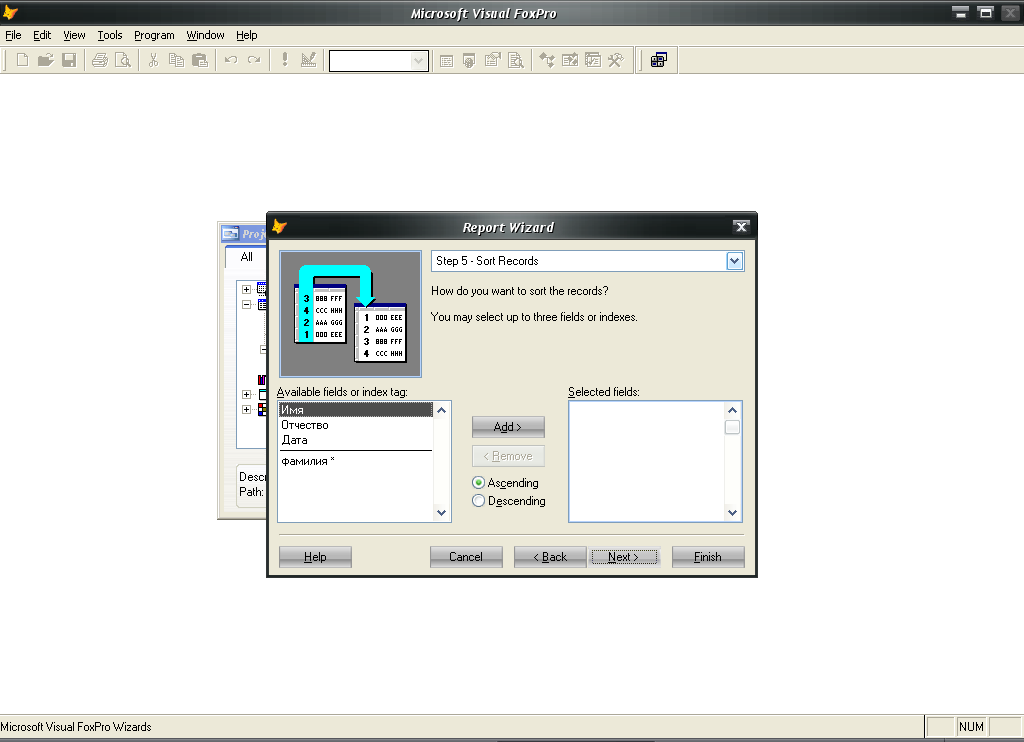1024x742 pixels.
Task: Click the disabled < Remove button
Action: point(508,456)
